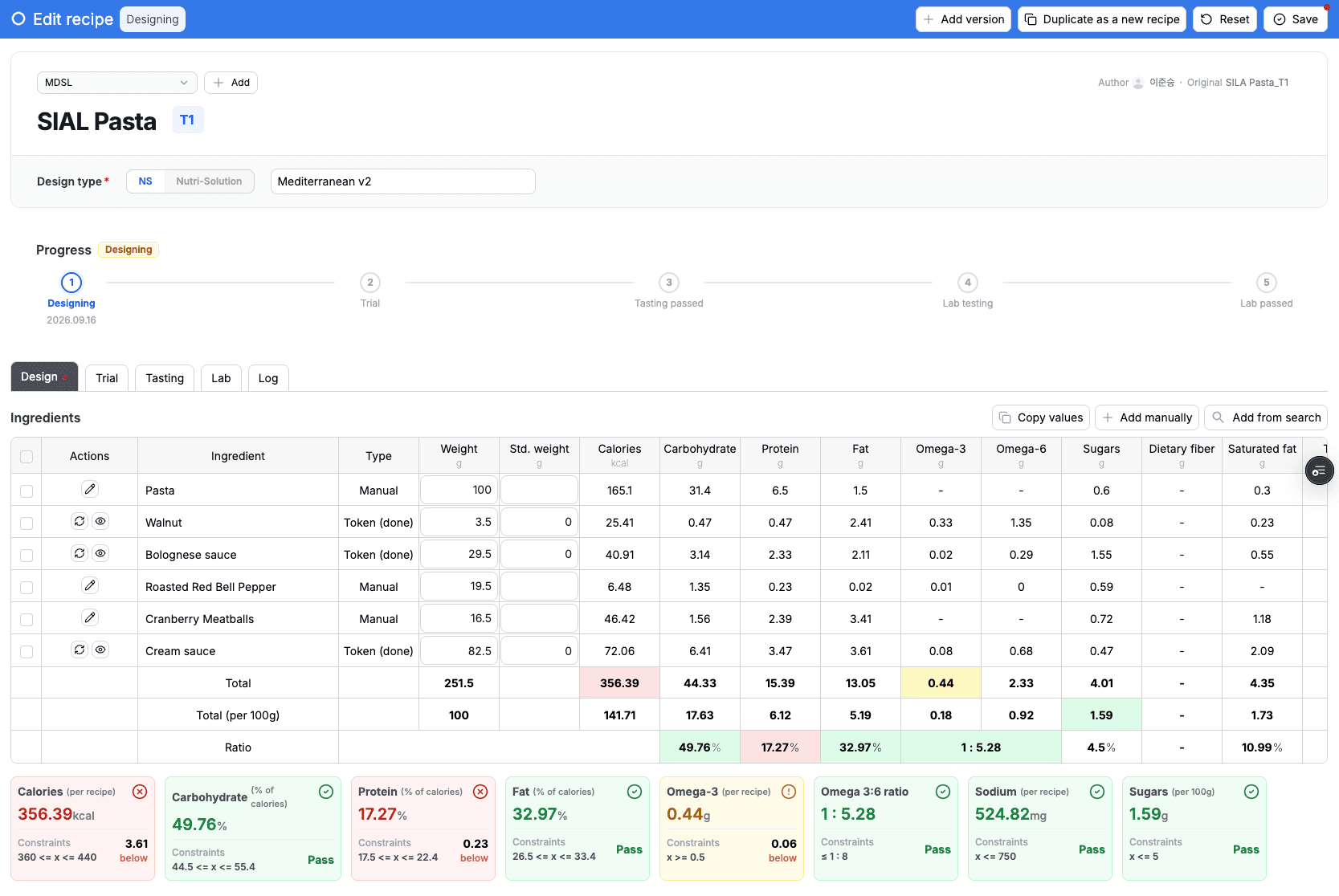Click step 2 Trial in progress tracker
1339x896 pixels.
370,291
